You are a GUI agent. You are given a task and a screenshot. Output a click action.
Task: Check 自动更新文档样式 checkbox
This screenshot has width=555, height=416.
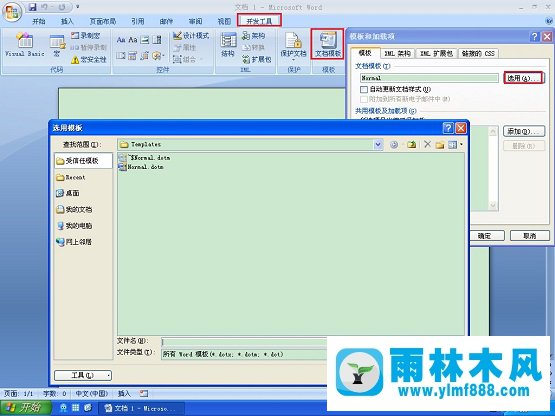coord(364,89)
